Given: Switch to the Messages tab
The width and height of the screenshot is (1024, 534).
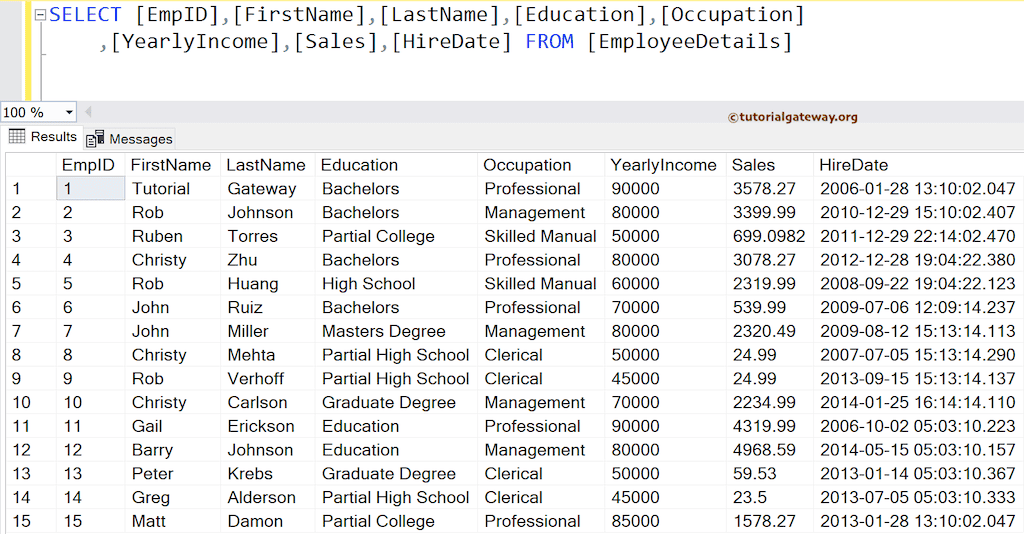Looking at the screenshot, I should (x=129, y=138).
